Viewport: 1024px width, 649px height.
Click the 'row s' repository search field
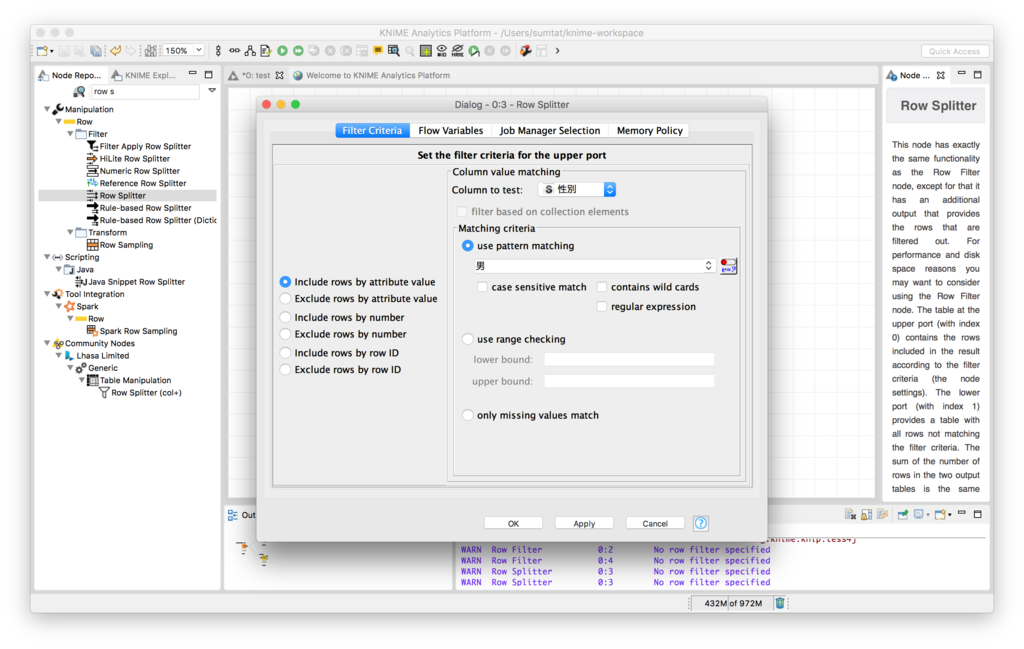pyautogui.click(x=145, y=91)
